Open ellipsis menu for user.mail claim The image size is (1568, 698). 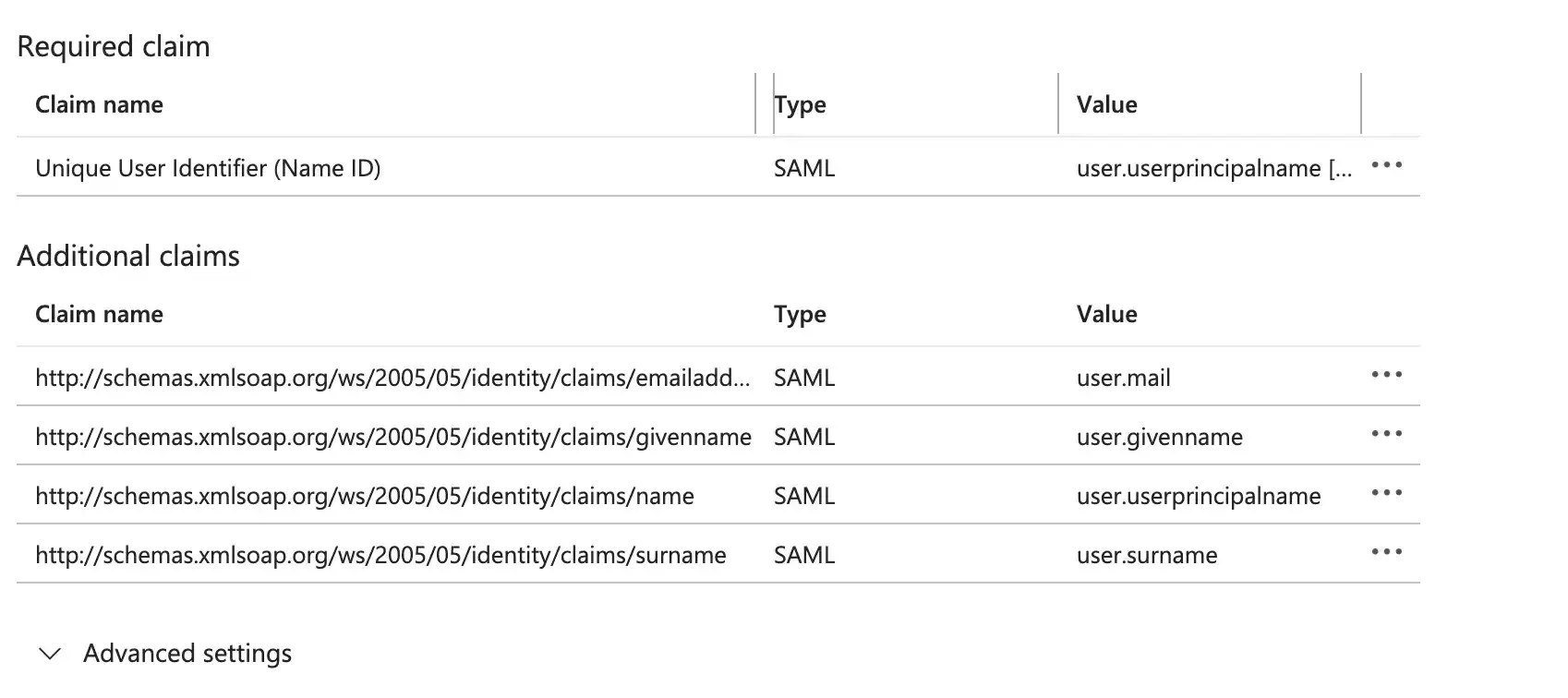[x=1386, y=376]
